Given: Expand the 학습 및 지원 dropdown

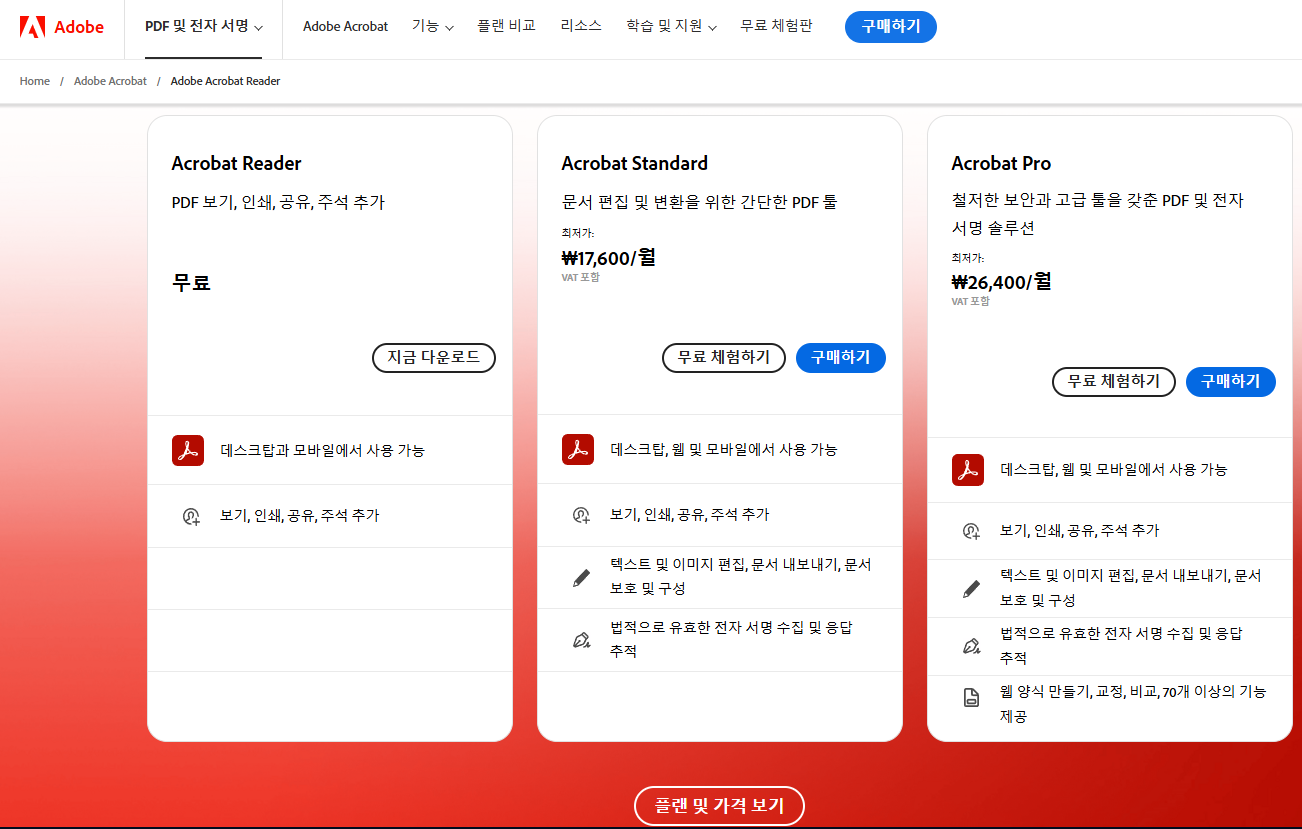Looking at the screenshot, I should [x=670, y=27].
